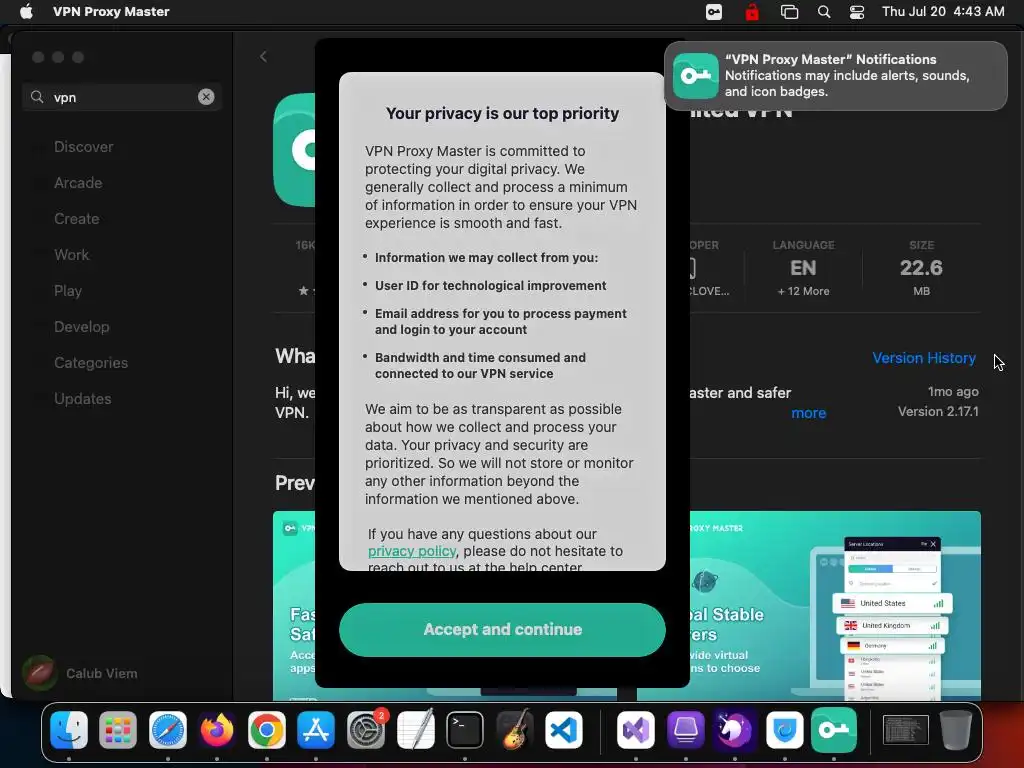Click the Accept and continue button

pyautogui.click(x=502, y=630)
